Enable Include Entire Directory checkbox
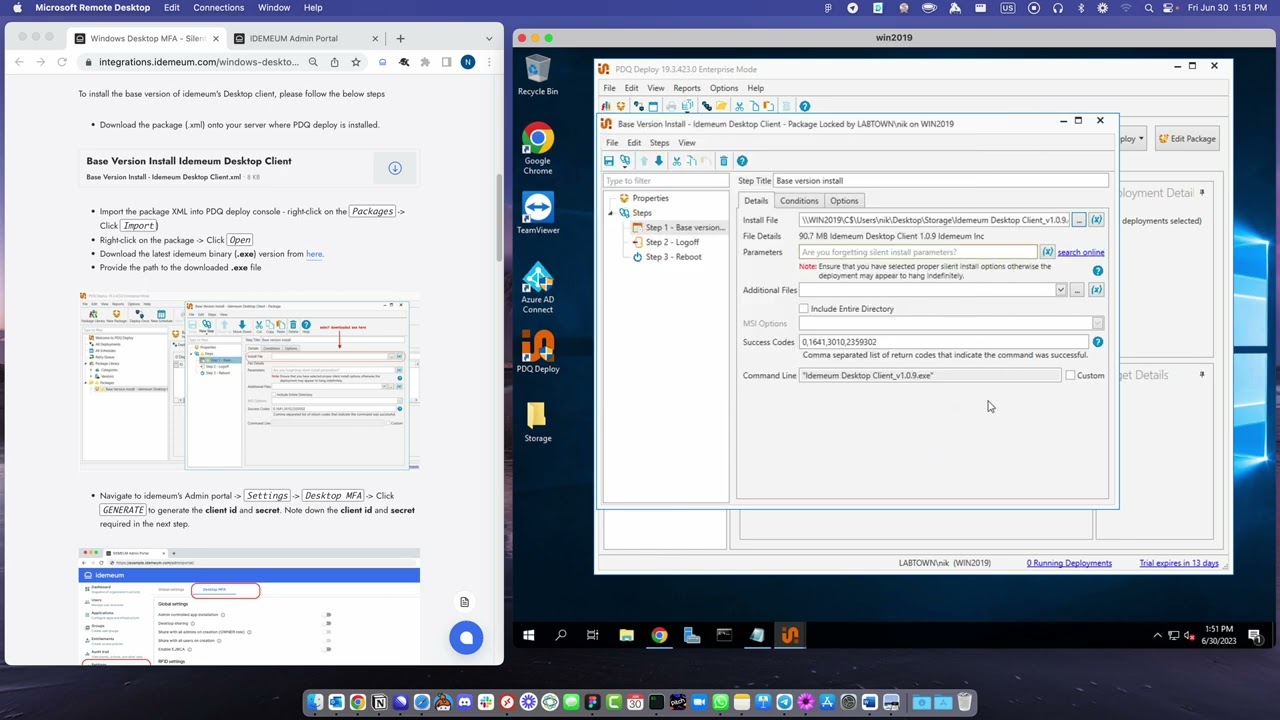 pyautogui.click(x=803, y=309)
